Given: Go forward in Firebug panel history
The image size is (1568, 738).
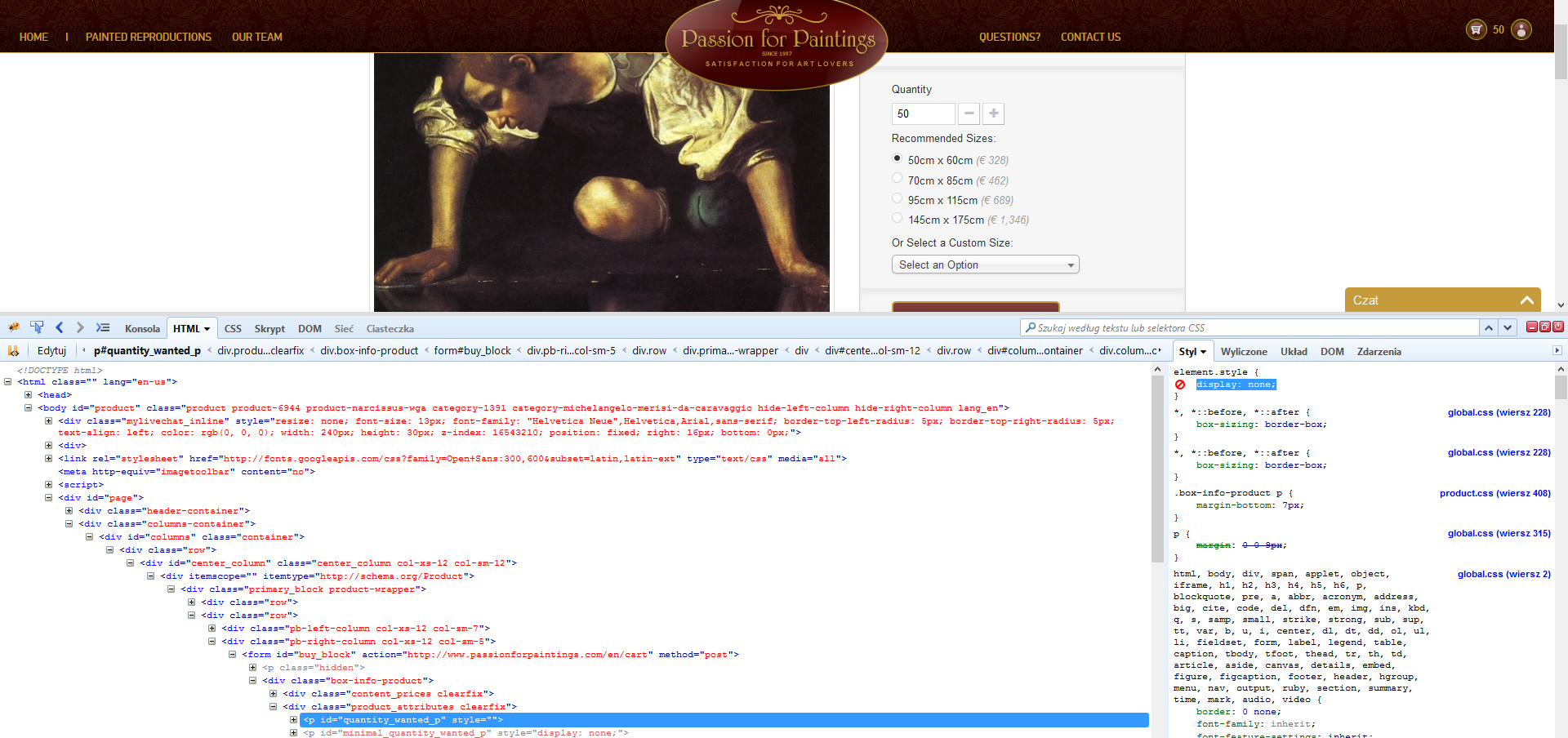Looking at the screenshot, I should [x=80, y=327].
